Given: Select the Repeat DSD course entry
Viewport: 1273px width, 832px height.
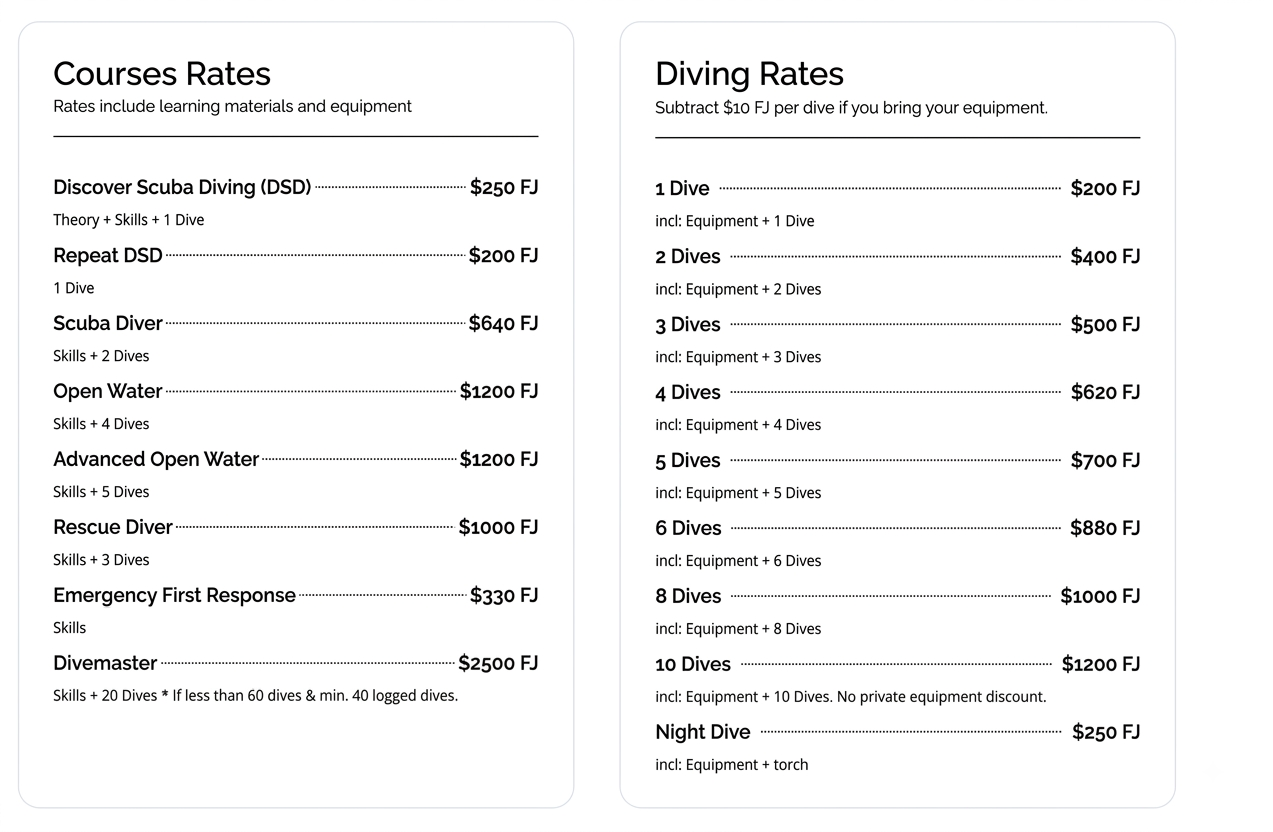Looking at the screenshot, I should (108, 255).
